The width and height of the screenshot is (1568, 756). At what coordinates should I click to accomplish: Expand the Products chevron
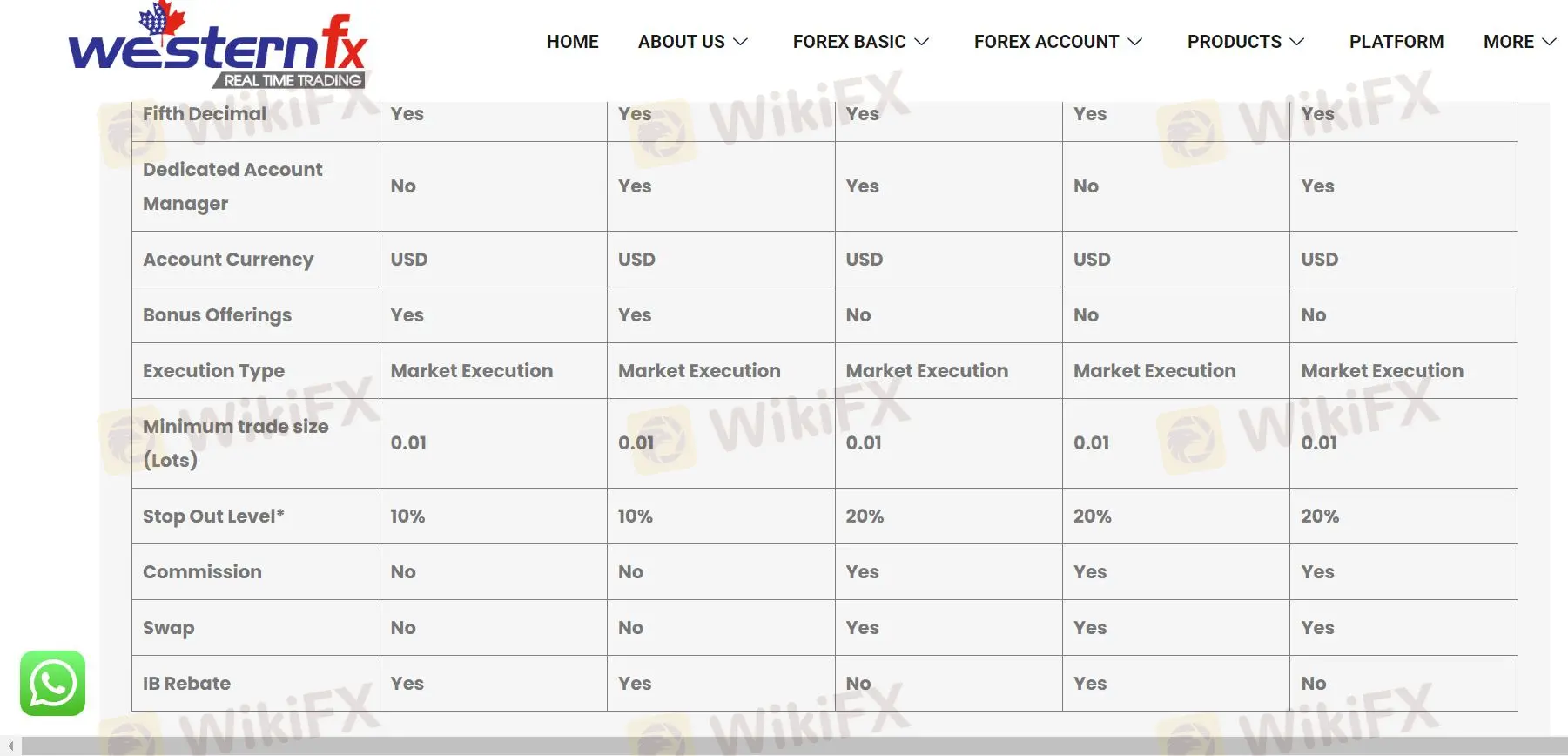(x=1296, y=42)
